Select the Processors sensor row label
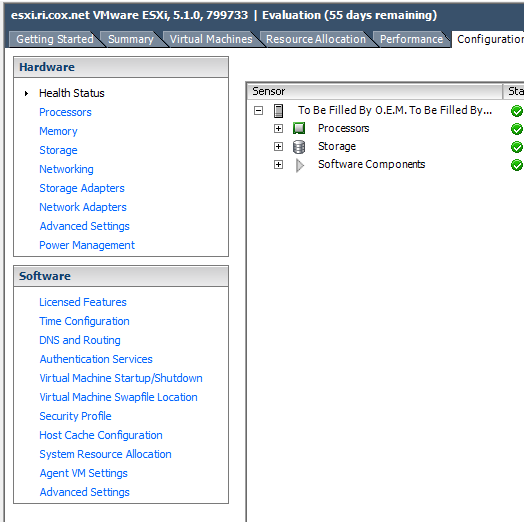The image size is (524, 522). tap(343, 129)
